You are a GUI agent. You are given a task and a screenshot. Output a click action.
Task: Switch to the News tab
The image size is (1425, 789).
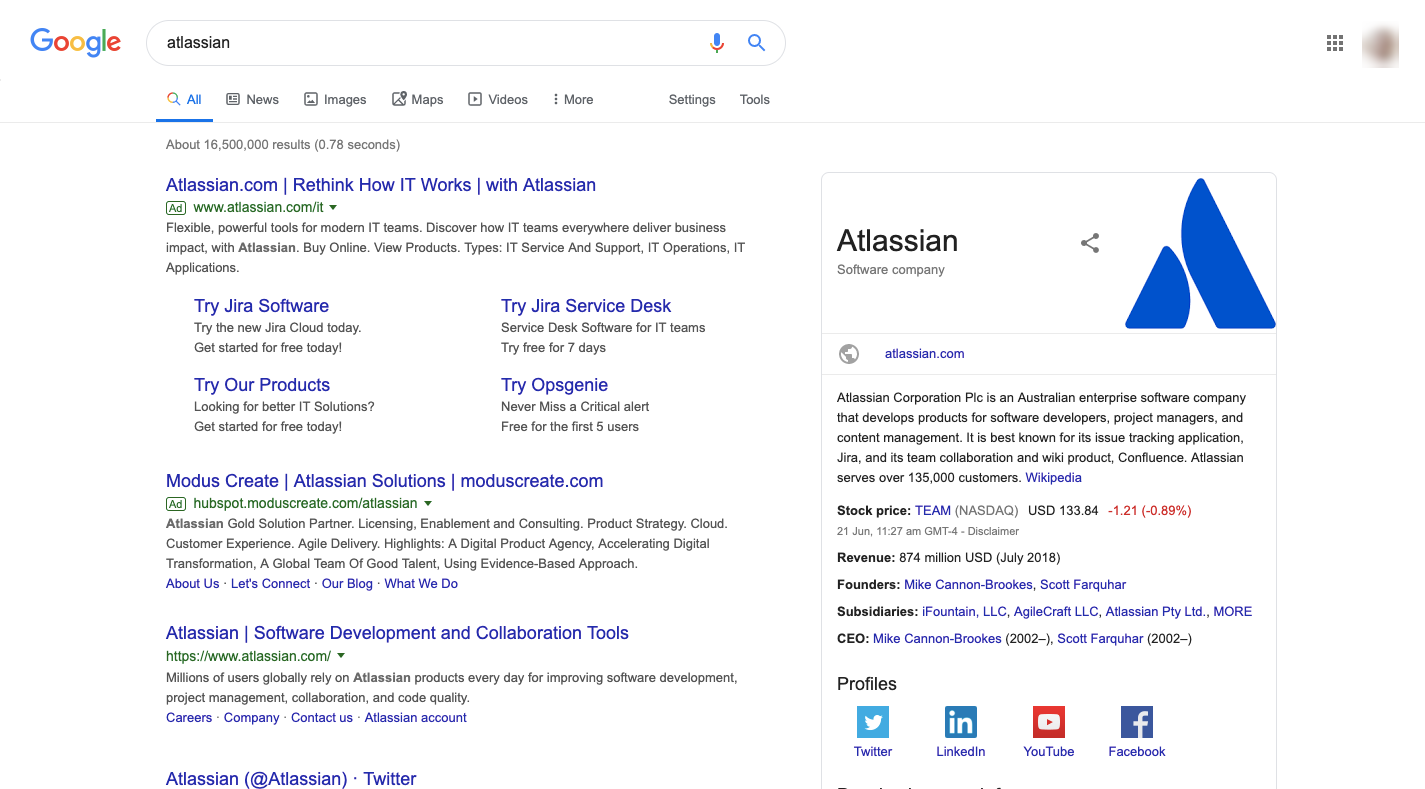coord(252,100)
